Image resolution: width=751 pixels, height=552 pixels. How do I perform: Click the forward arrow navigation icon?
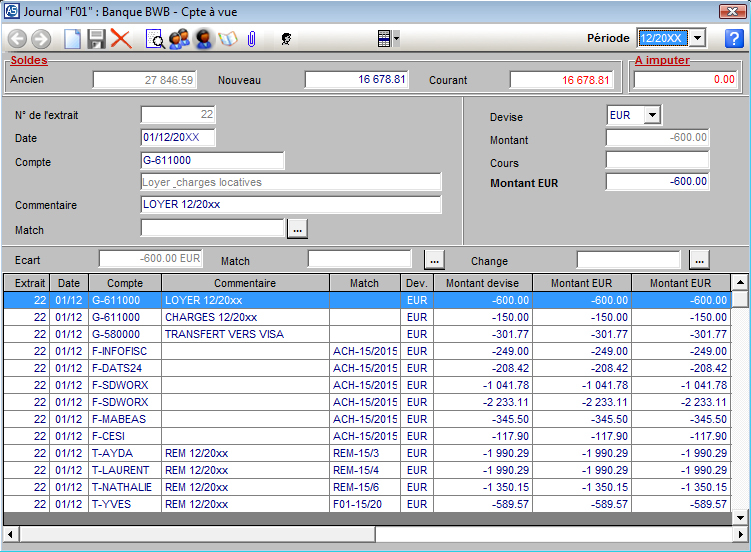click(41, 39)
